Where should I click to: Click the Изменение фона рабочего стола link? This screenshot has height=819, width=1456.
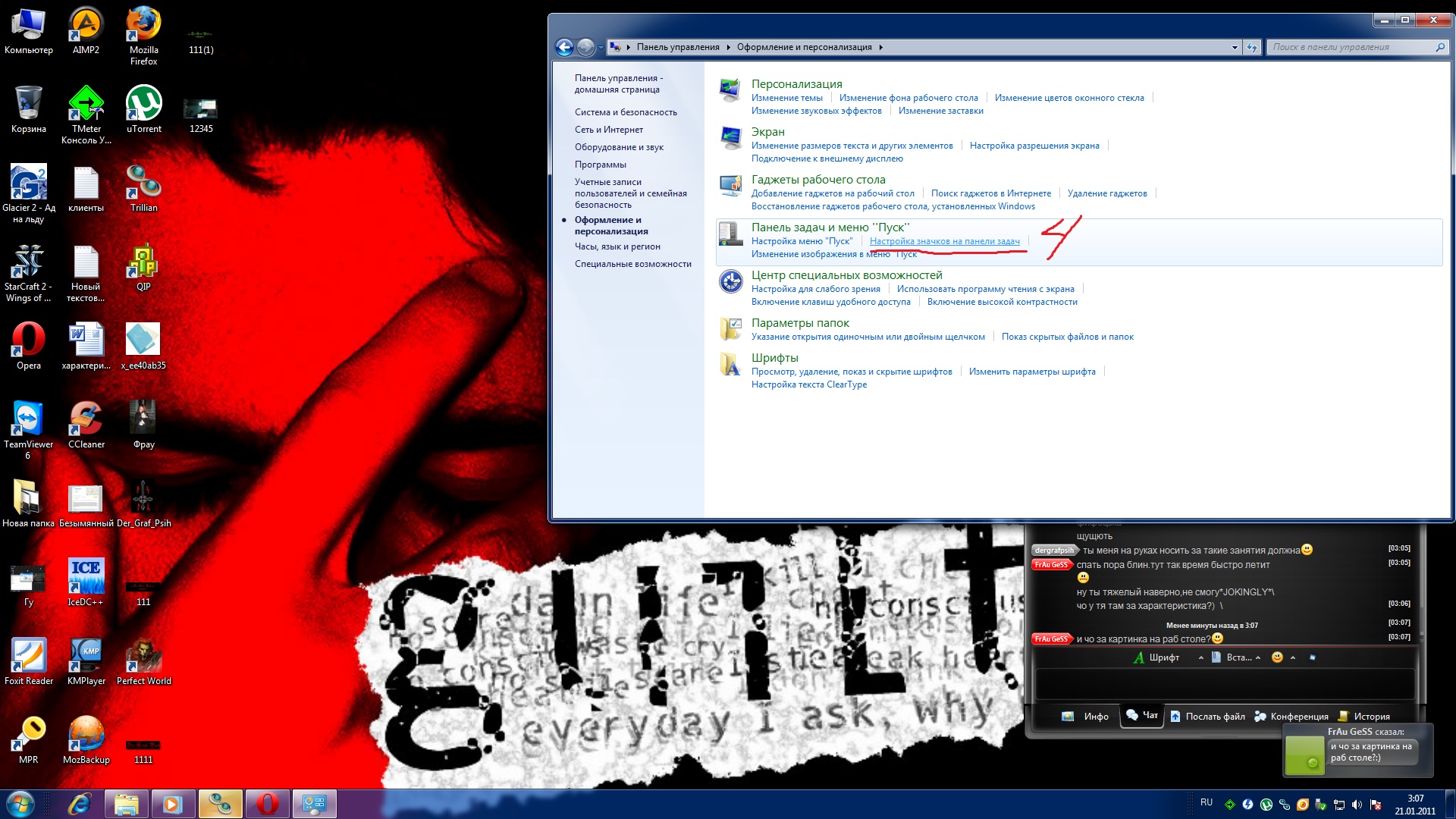pos(908,98)
